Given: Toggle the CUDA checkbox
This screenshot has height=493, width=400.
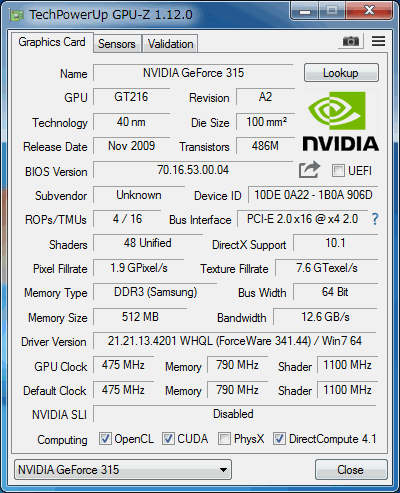Looking at the screenshot, I should click(168, 439).
